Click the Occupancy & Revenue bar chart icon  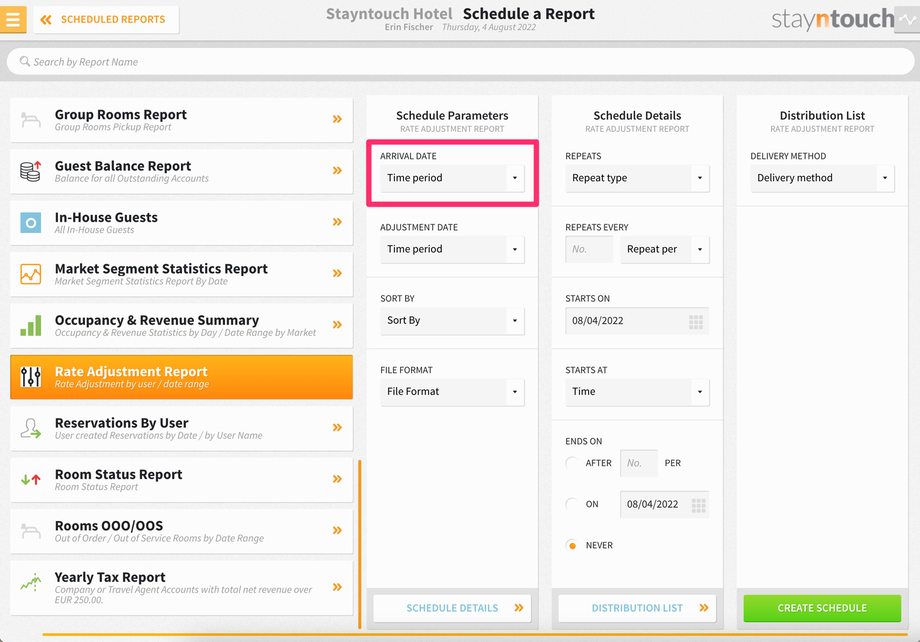coord(31,325)
